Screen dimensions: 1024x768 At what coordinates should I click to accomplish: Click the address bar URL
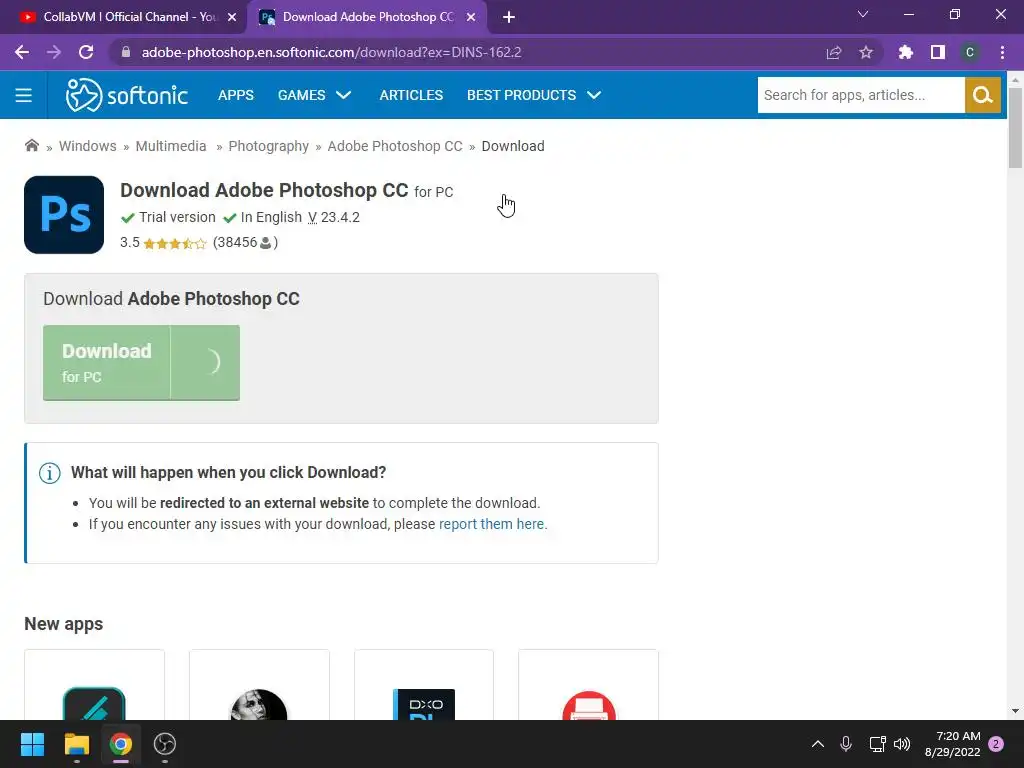click(x=331, y=52)
